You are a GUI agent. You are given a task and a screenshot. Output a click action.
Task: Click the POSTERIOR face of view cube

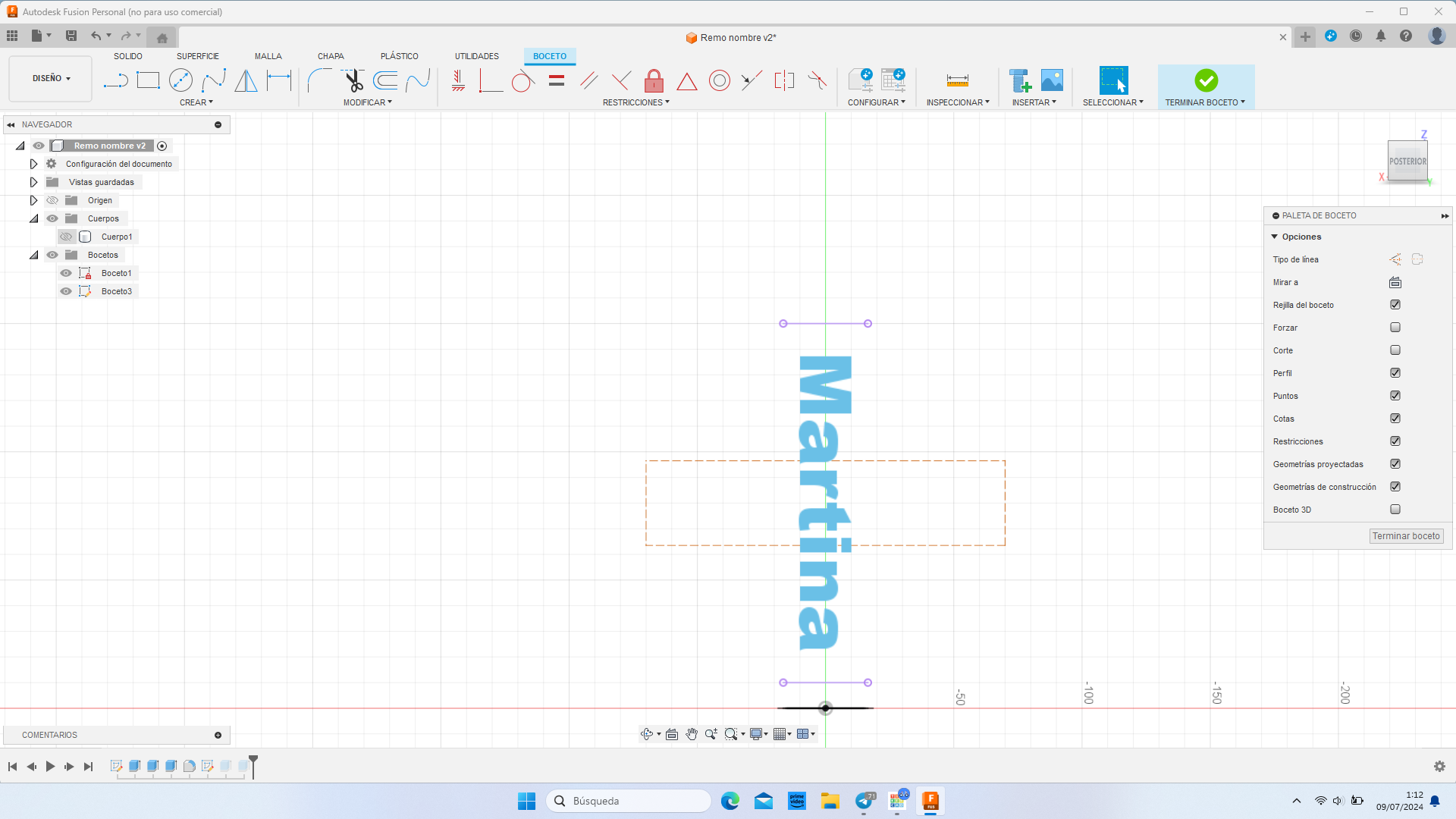tap(1407, 161)
